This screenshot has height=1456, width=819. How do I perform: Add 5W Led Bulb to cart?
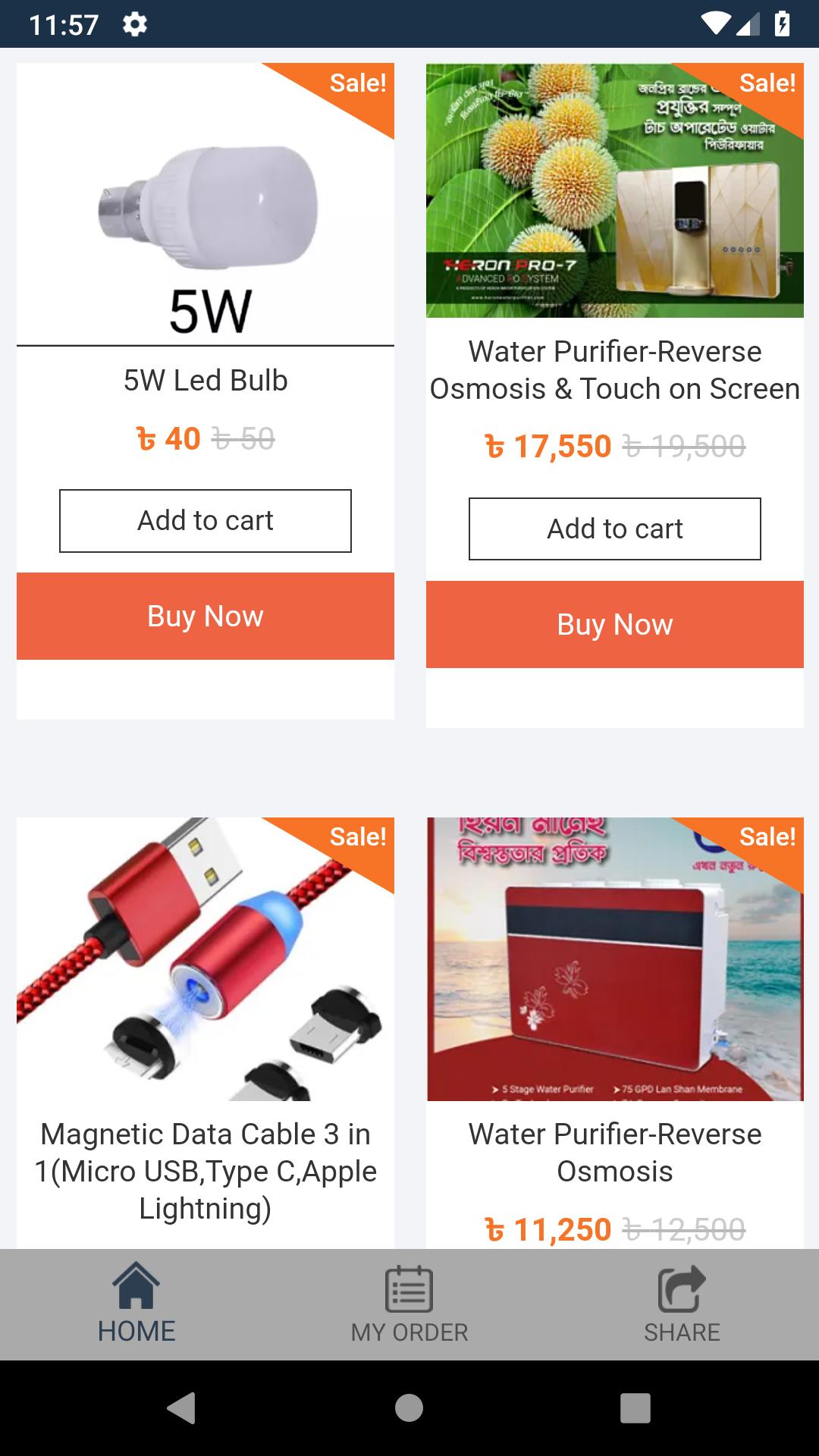tap(206, 521)
